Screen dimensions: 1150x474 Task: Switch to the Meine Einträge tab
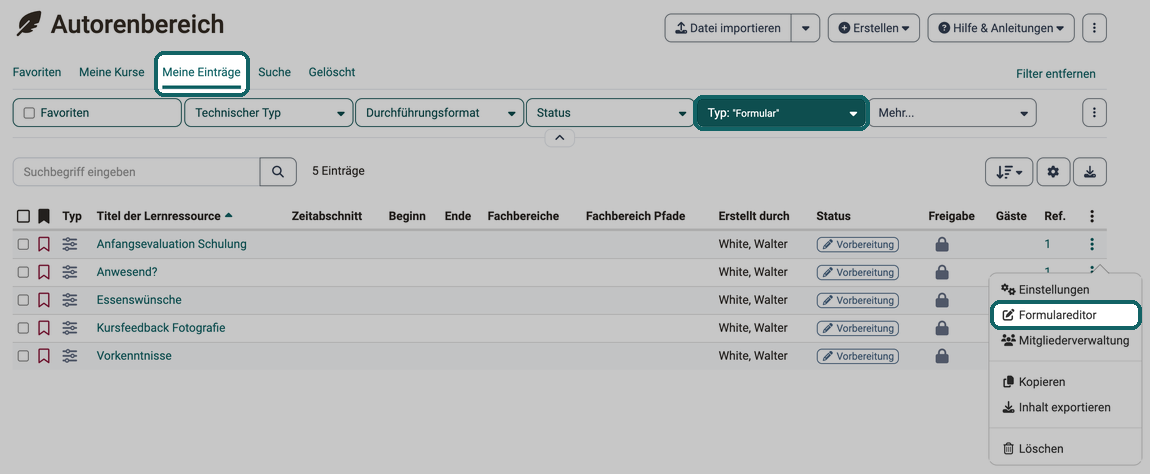pos(202,73)
